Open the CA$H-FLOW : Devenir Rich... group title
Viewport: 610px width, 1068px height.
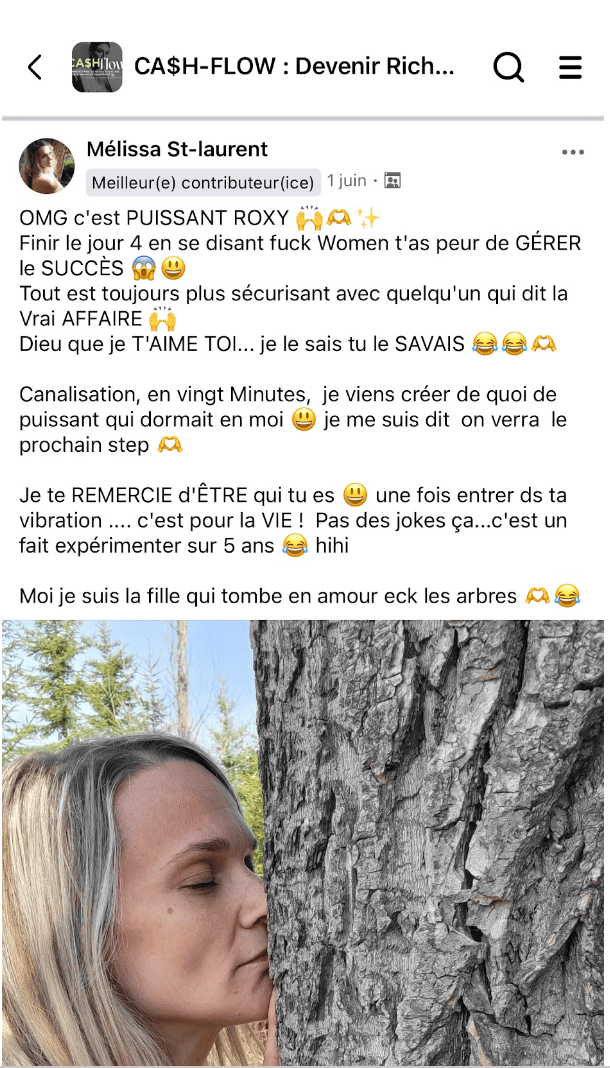(x=294, y=67)
